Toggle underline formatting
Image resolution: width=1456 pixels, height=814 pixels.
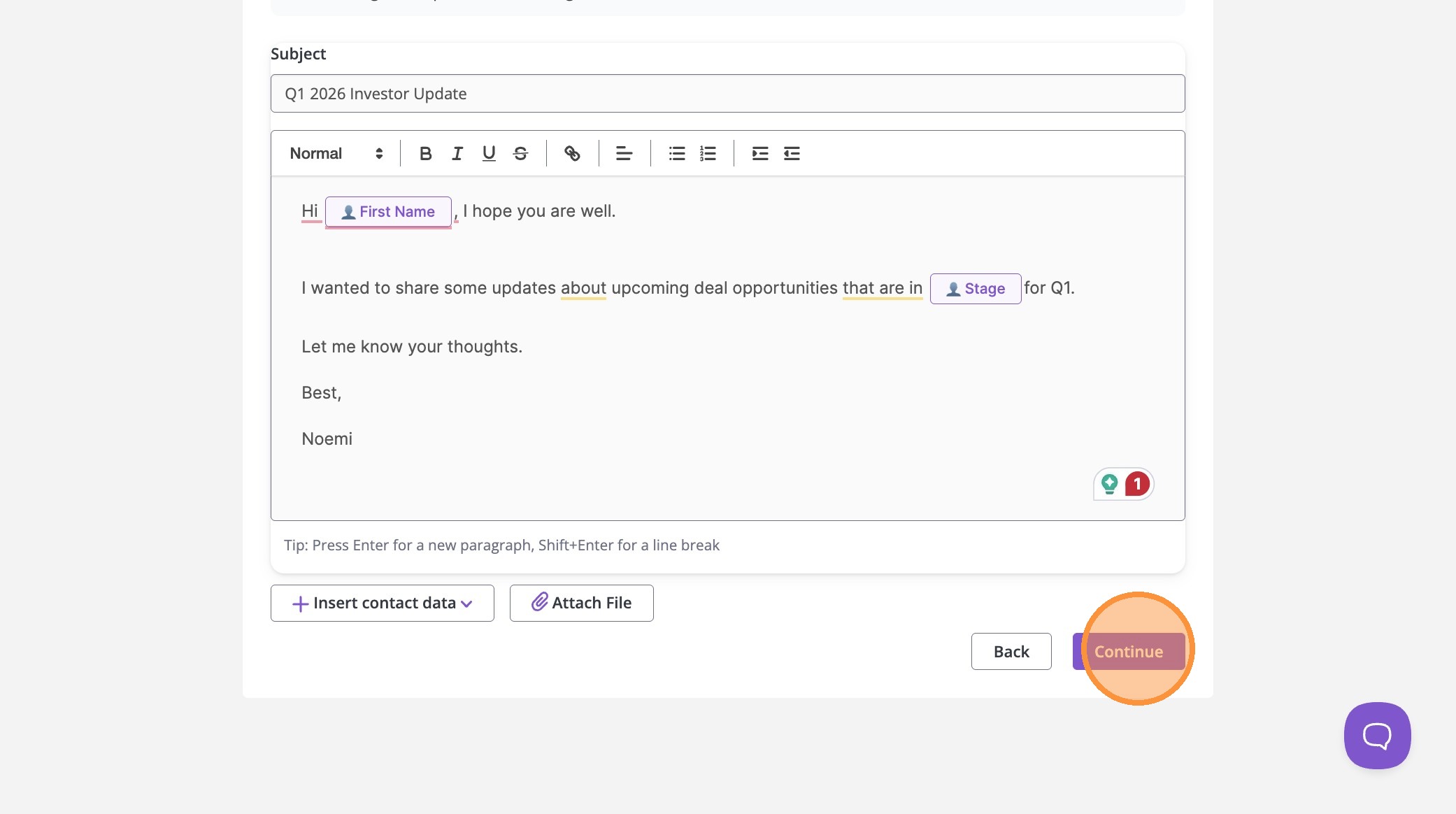489,153
